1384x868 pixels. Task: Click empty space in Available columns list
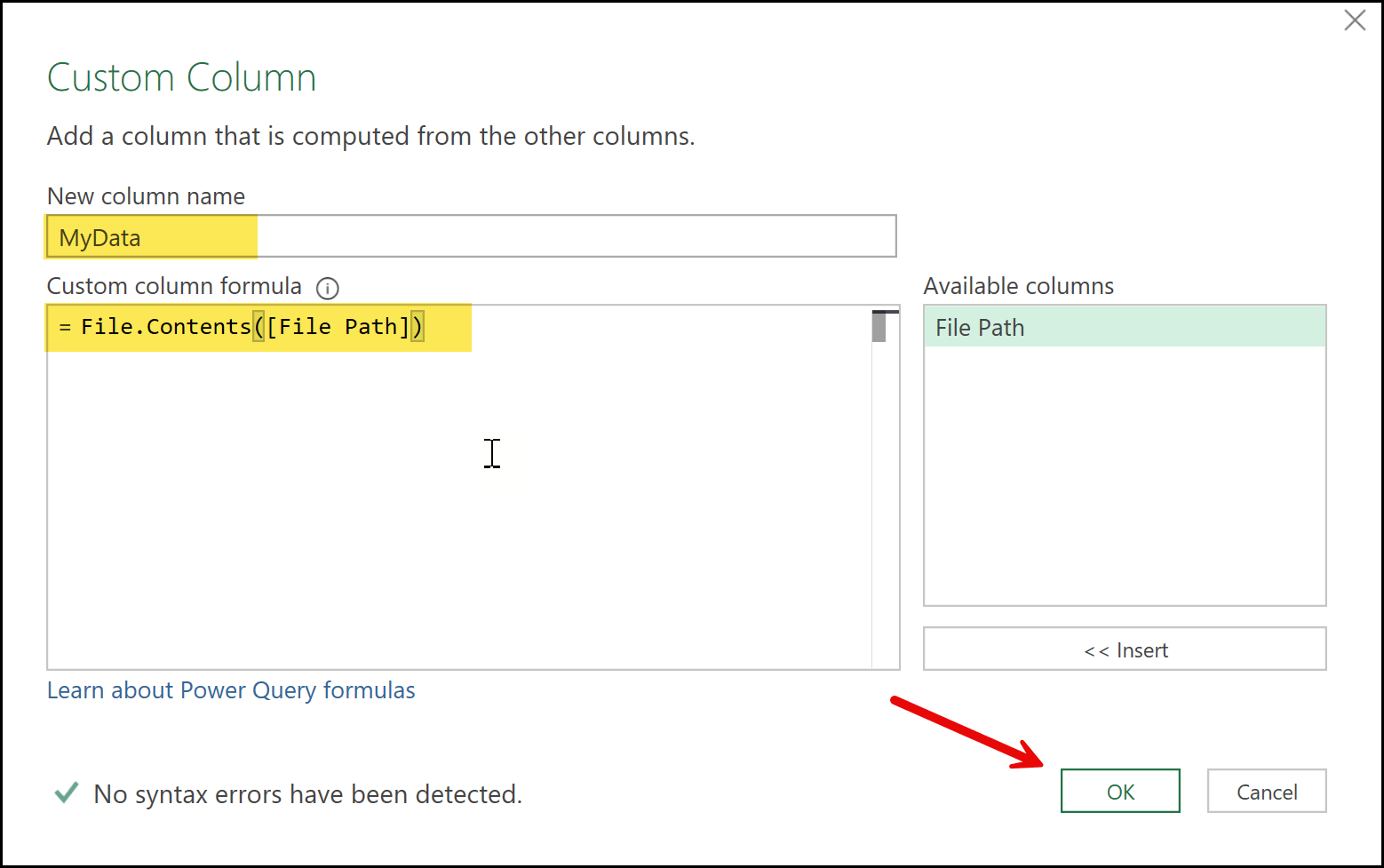point(1124,480)
